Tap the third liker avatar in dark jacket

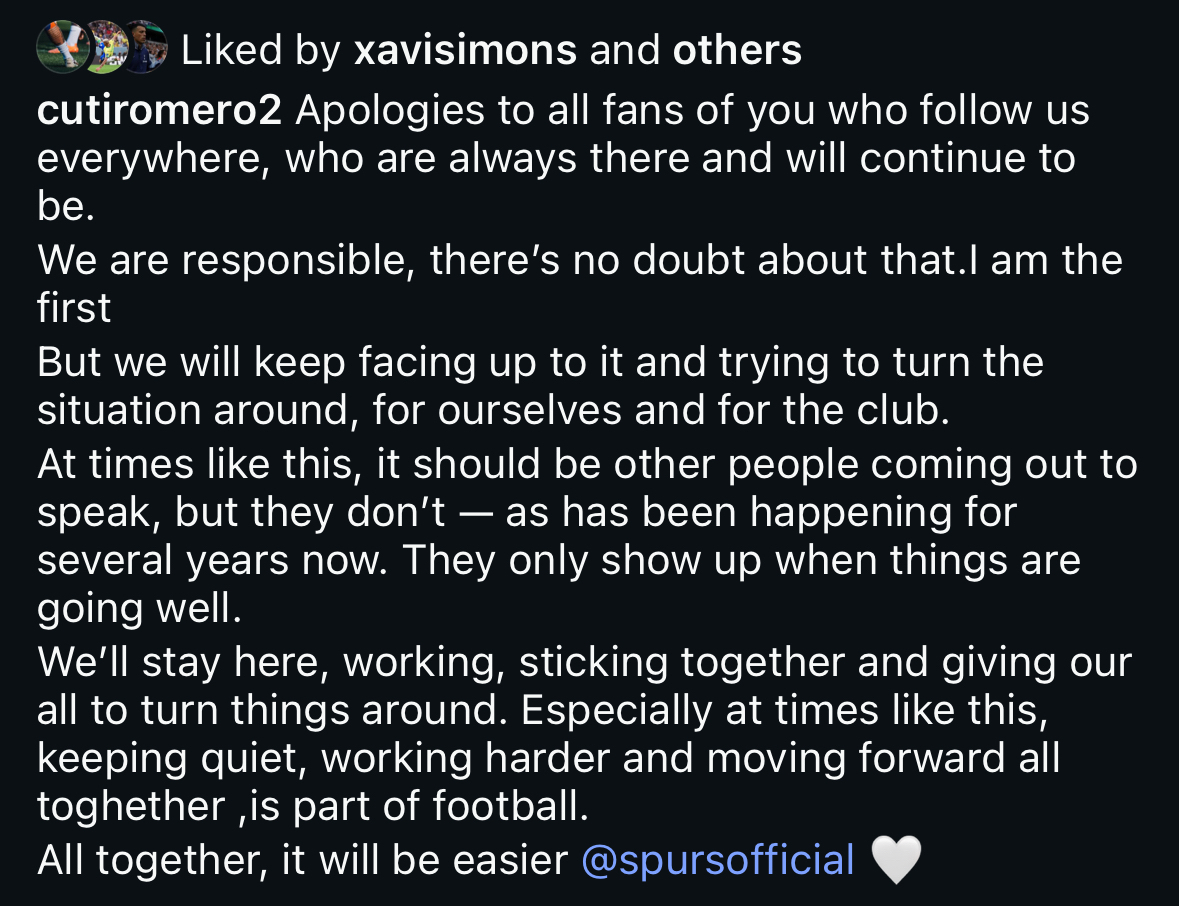tap(145, 47)
